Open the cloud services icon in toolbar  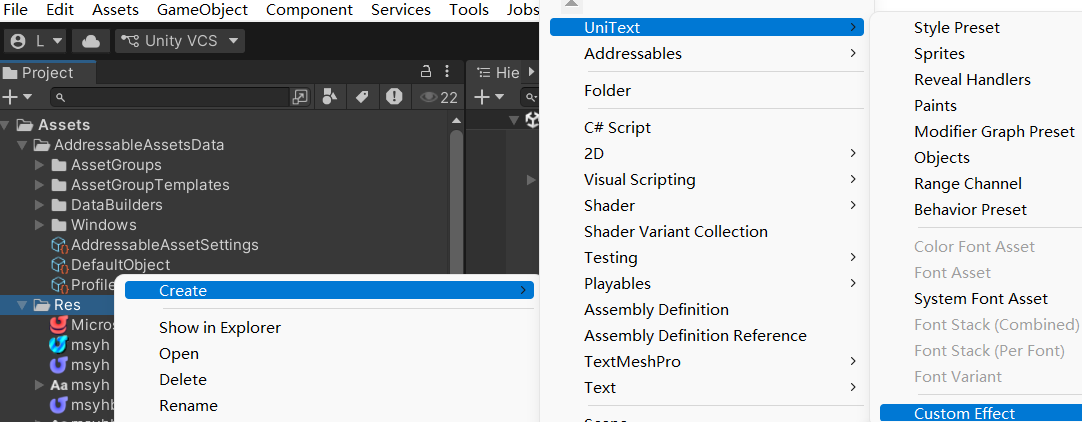91,41
